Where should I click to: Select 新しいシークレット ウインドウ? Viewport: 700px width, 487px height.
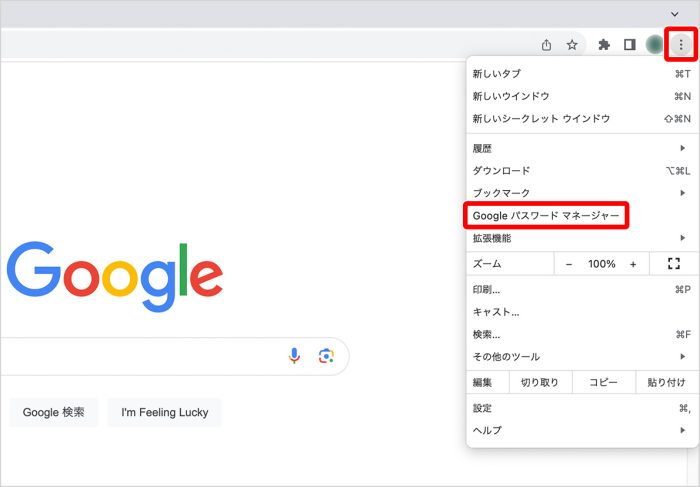pos(541,118)
